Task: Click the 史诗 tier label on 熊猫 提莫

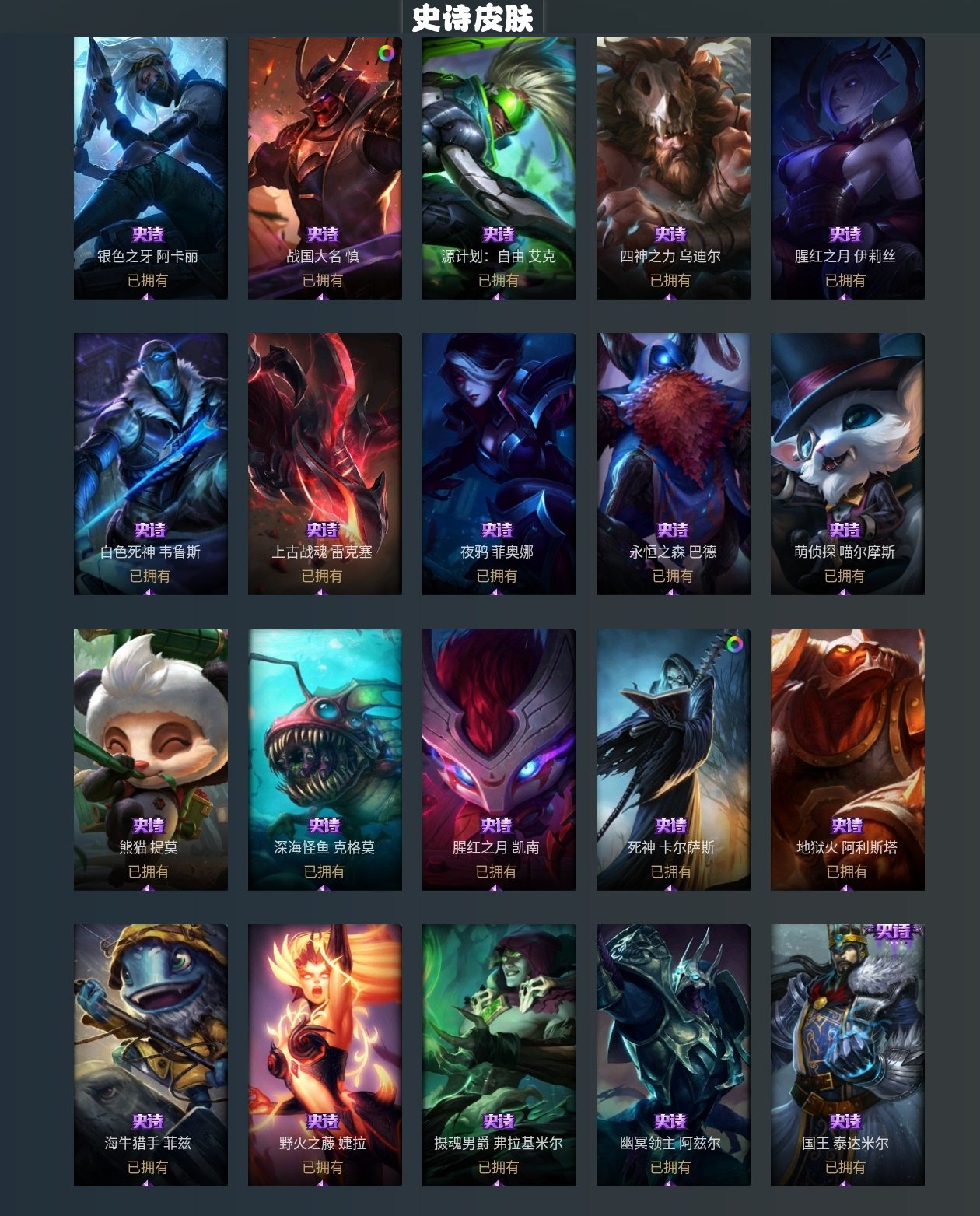Action: pyautogui.click(x=148, y=825)
